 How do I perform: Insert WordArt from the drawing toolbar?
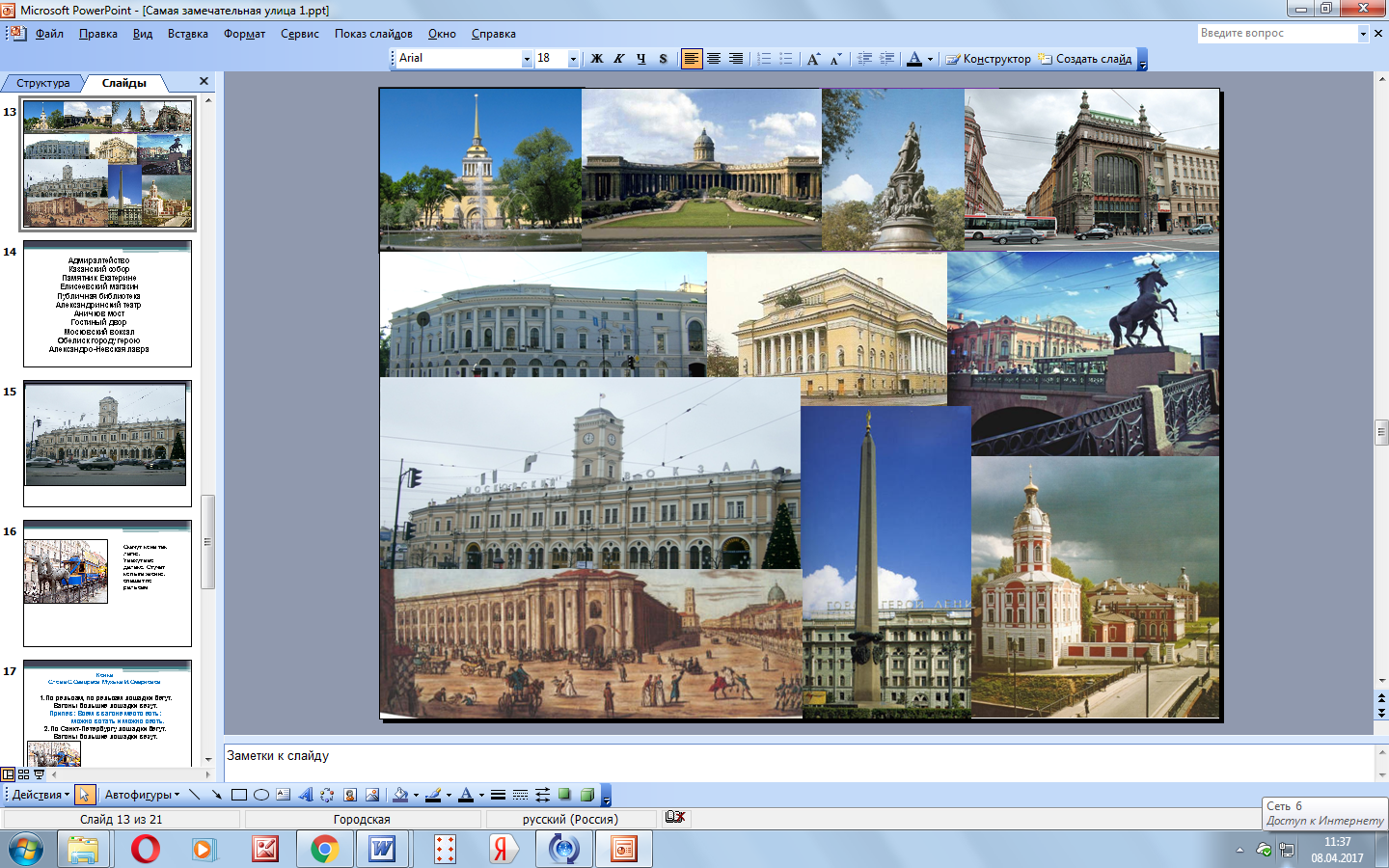pyautogui.click(x=305, y=795)
